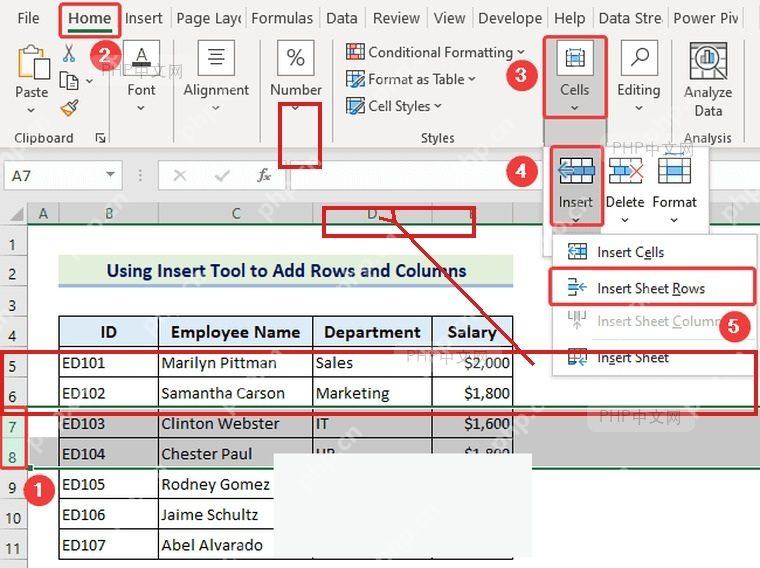
Task: Click cell containing Abel Alvarado
Action: [216, 545]
